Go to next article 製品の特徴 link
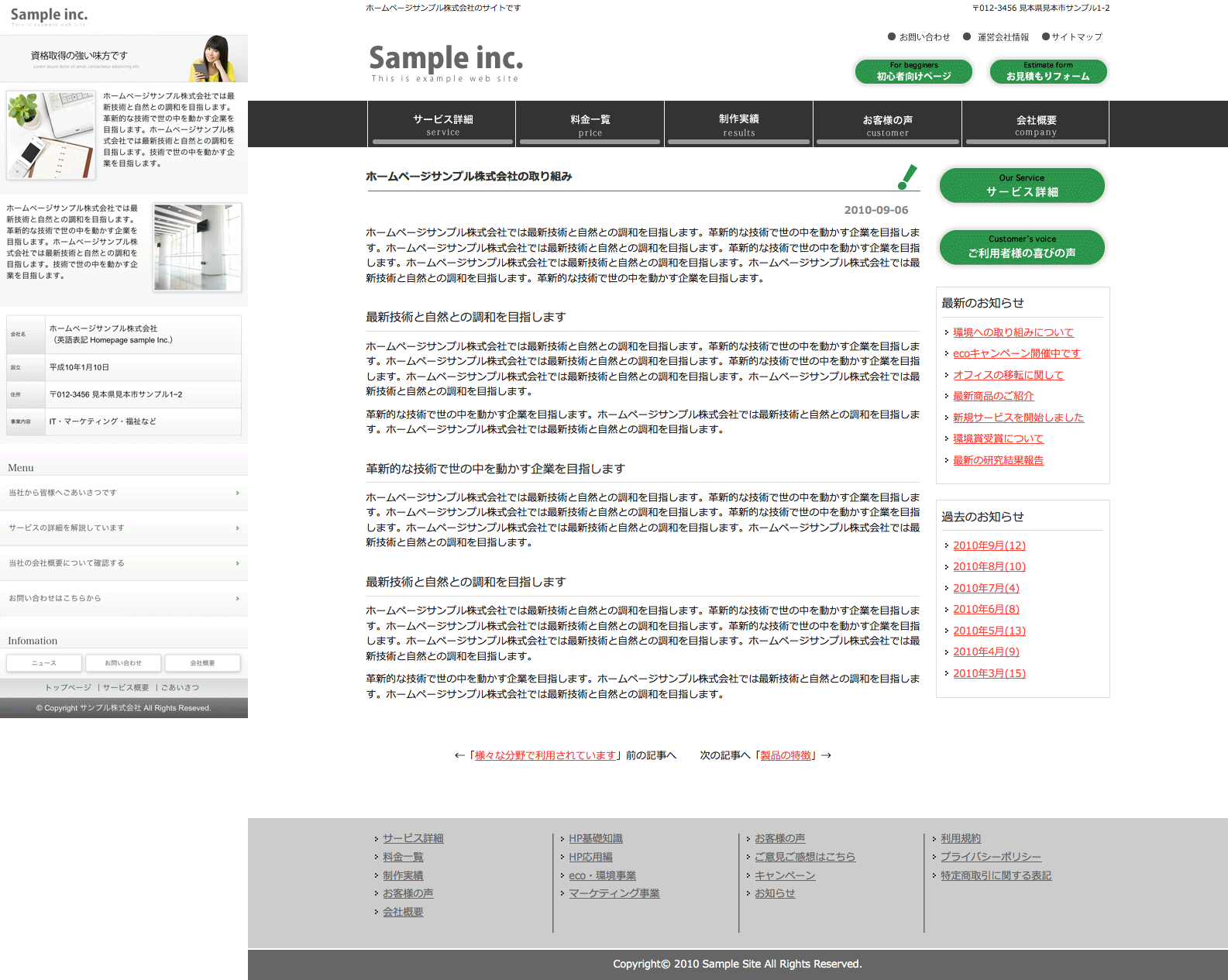 786,755
